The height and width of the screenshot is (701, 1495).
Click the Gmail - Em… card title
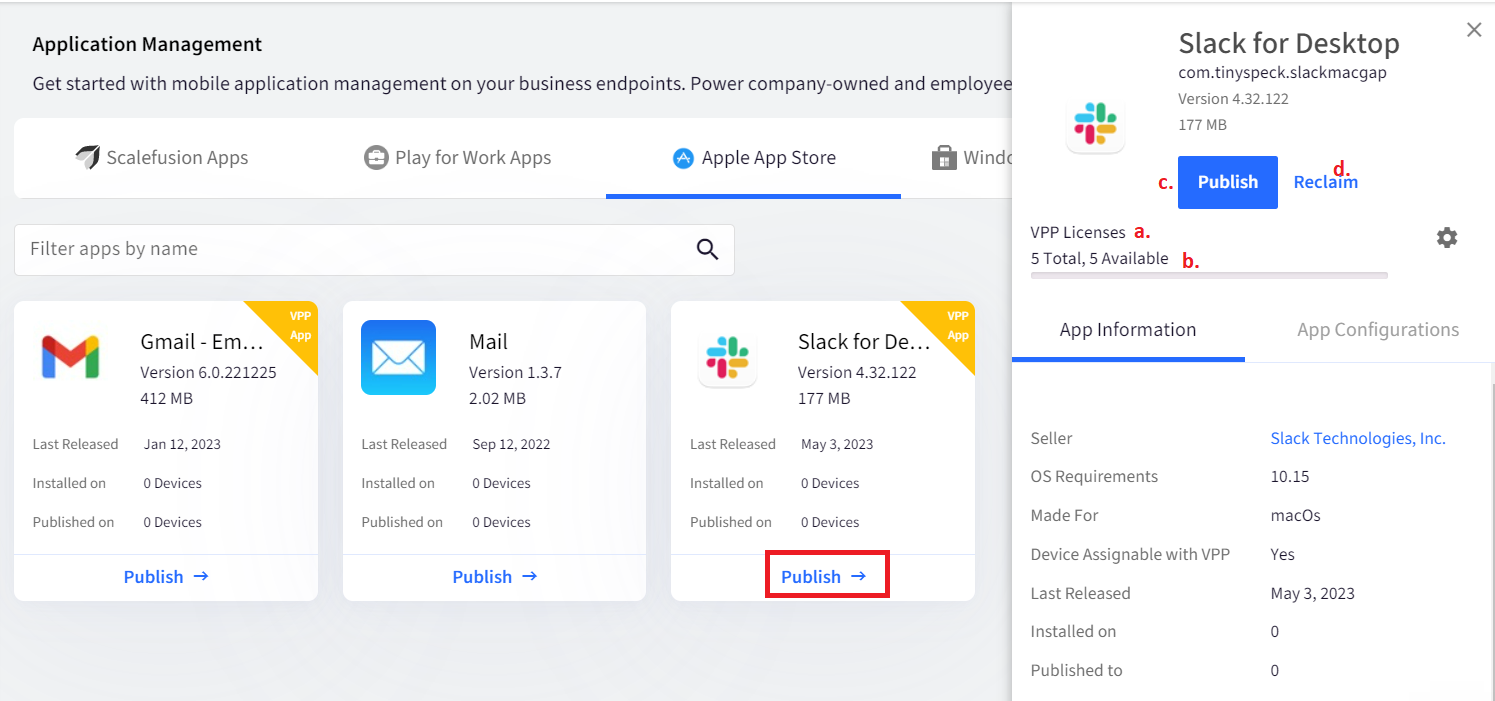(202, 342)
